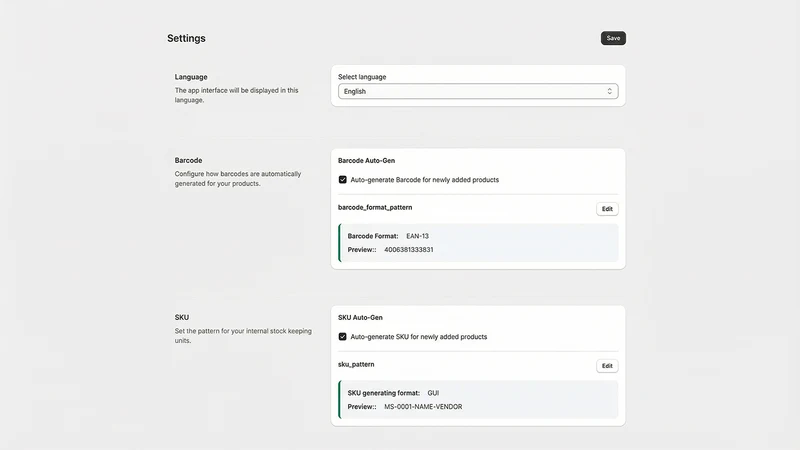Click barcode preview 4006381333831
The image size is (800, 450).
pyautogui.click(x=409, y=249)
